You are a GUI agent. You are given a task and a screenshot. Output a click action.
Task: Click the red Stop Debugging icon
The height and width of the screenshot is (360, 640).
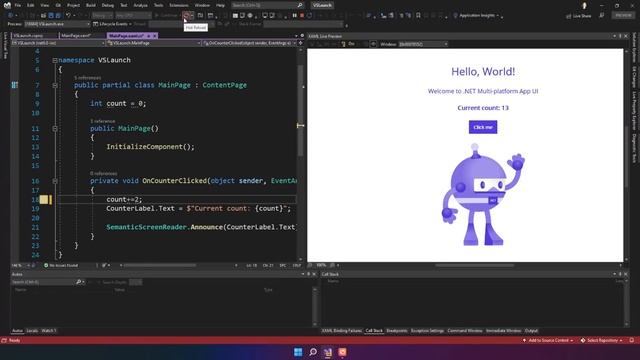[x=302, y=16]
